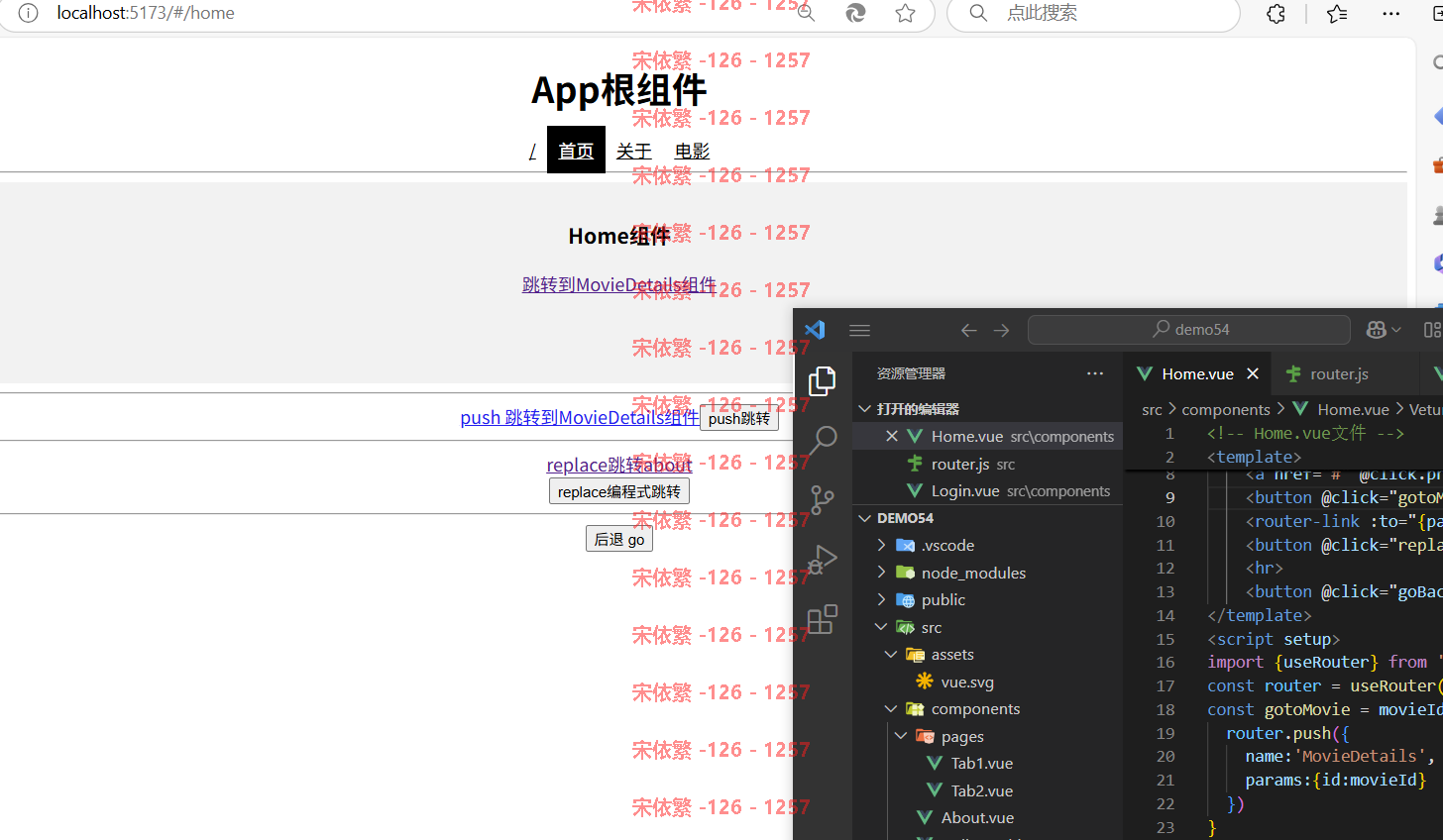This screenshot has height=840, width=1443.
Task: Open the Copilot icon in VS Code title bar
Action: tap(1376, 330)
